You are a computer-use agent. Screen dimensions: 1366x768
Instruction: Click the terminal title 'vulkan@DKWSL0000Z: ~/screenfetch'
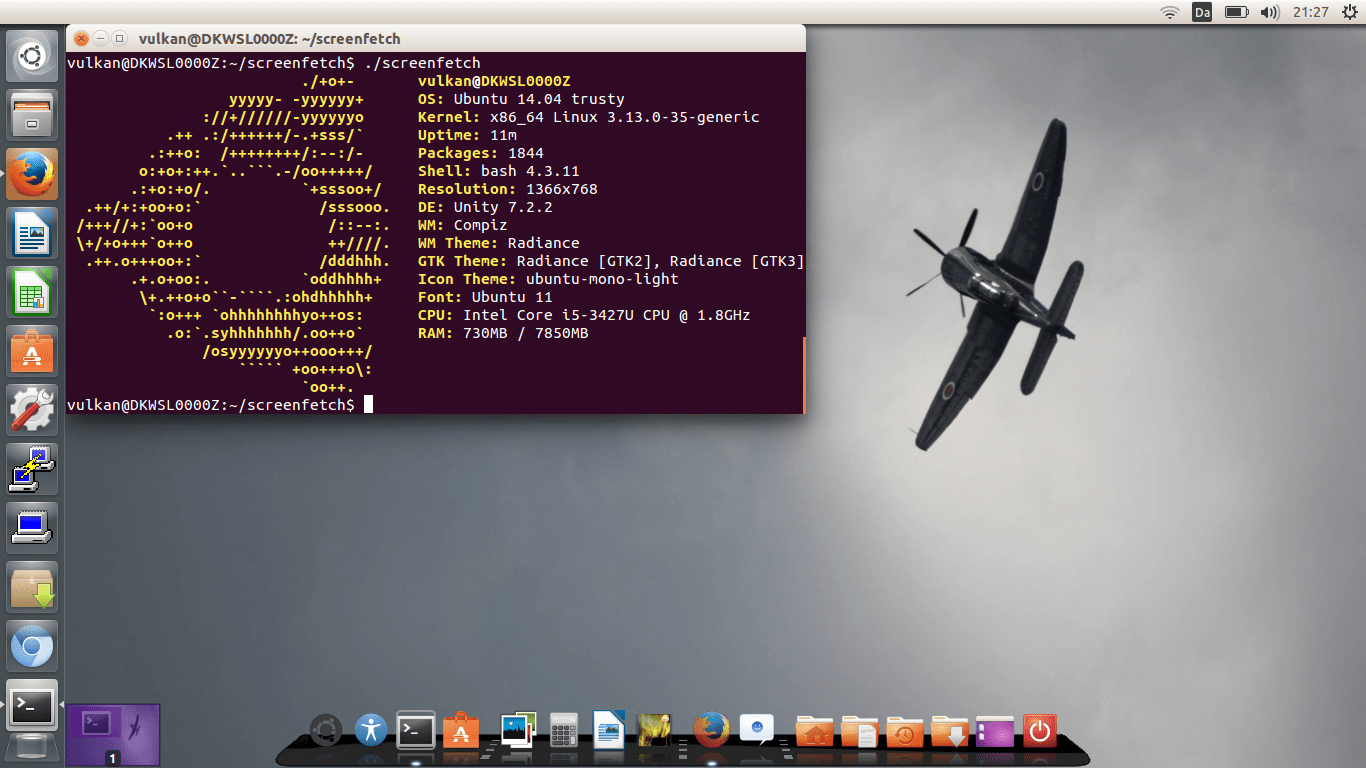[x=269, y=39]
